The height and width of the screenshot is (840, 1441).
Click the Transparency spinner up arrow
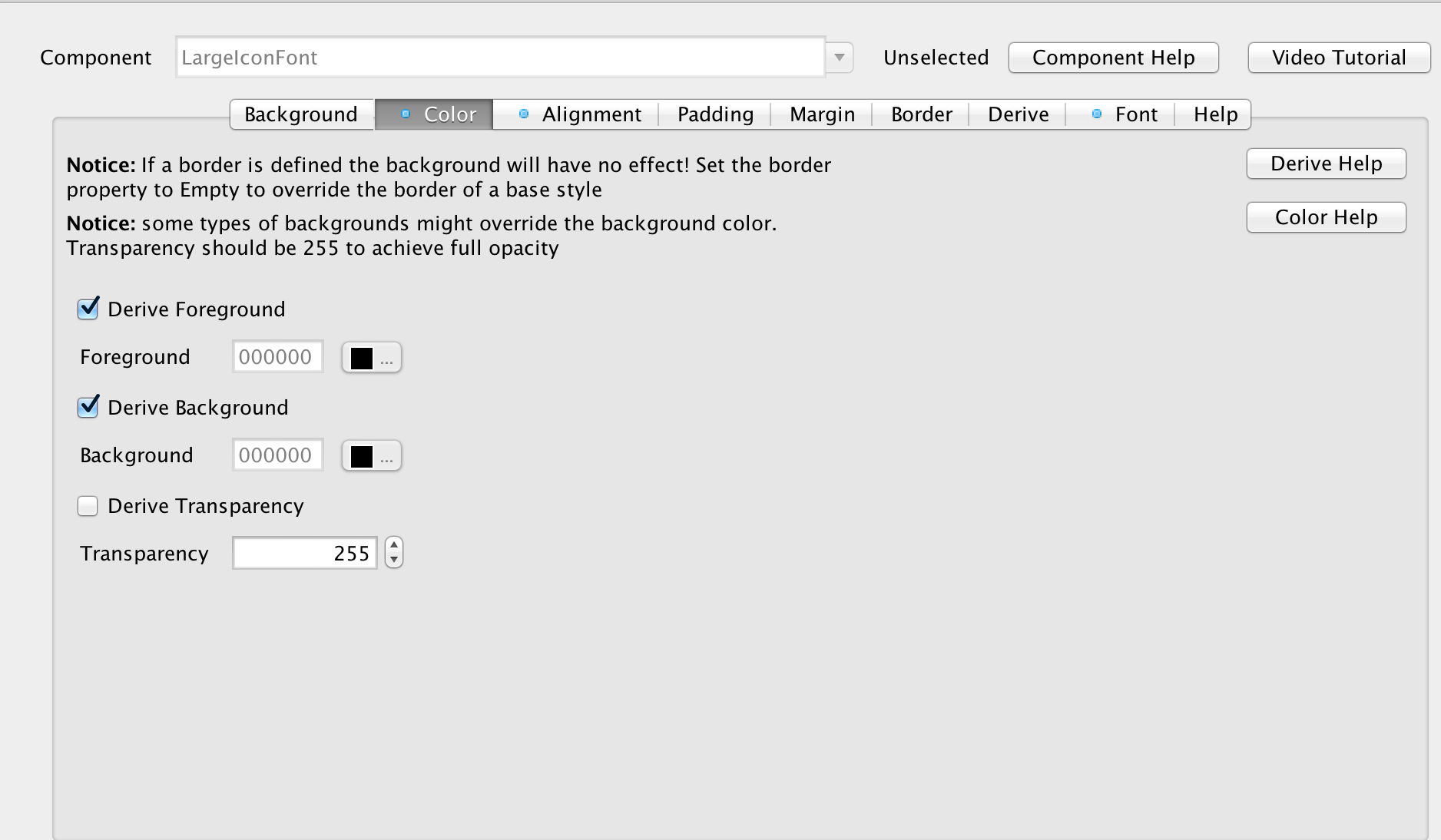393,546
